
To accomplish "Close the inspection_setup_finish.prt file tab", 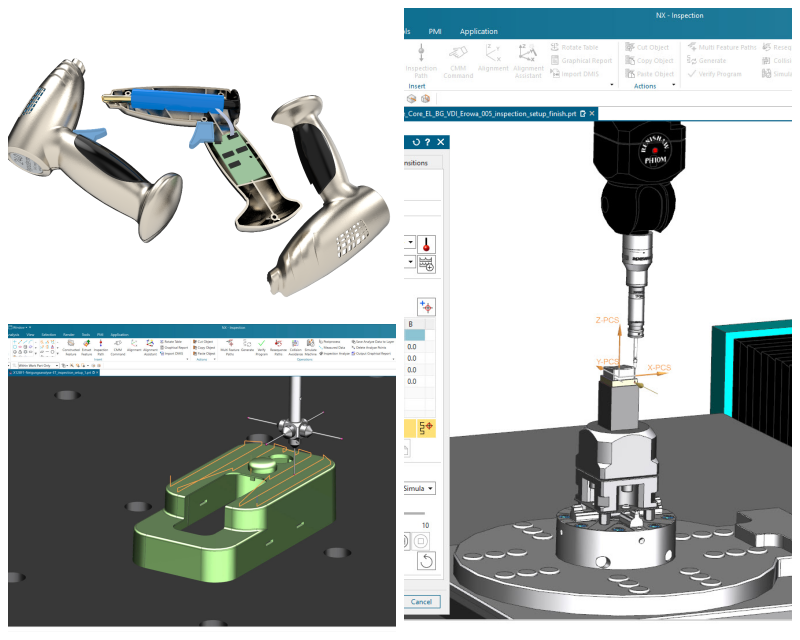I will pos(592,114).
